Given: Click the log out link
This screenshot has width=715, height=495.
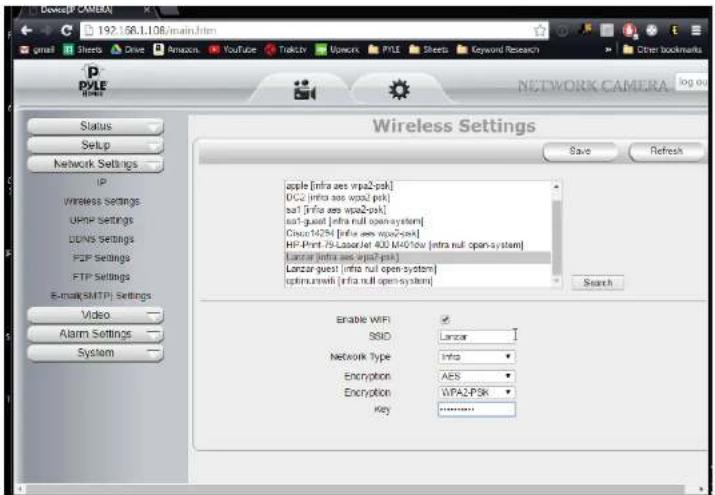Looking at the screenshot, I should click(x=692, y=82).
